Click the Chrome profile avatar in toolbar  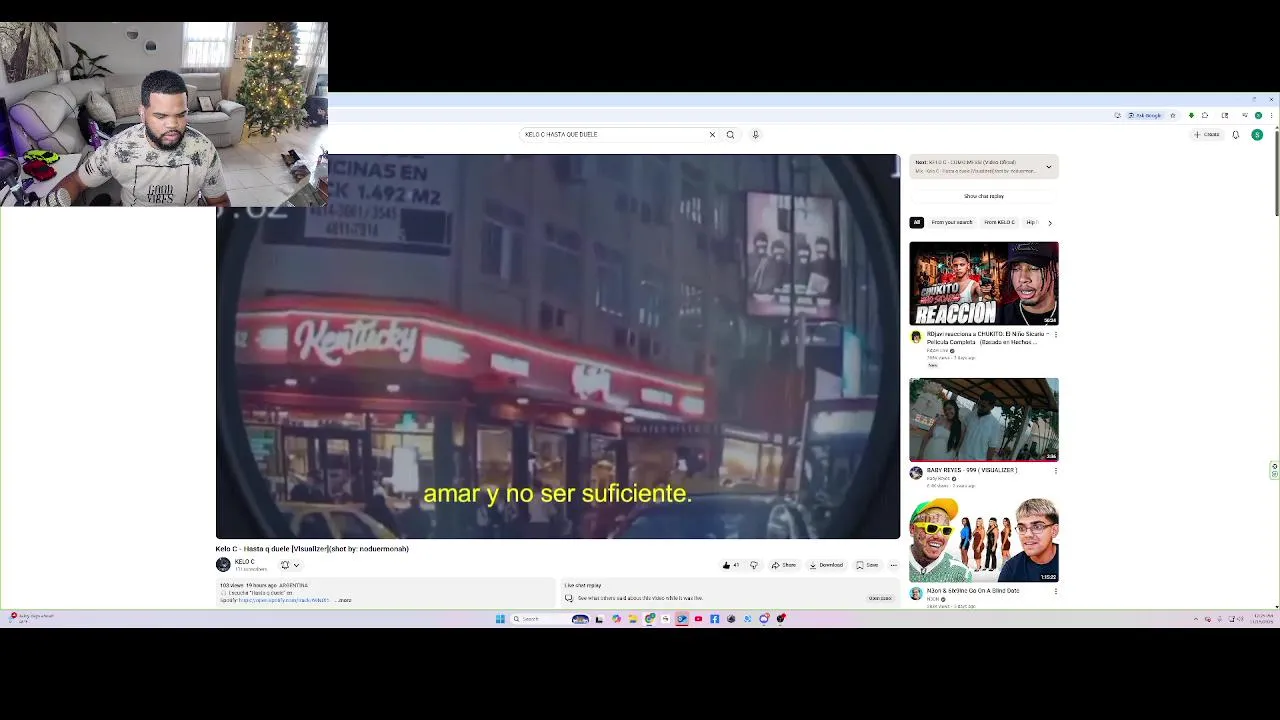point(1258,115)
